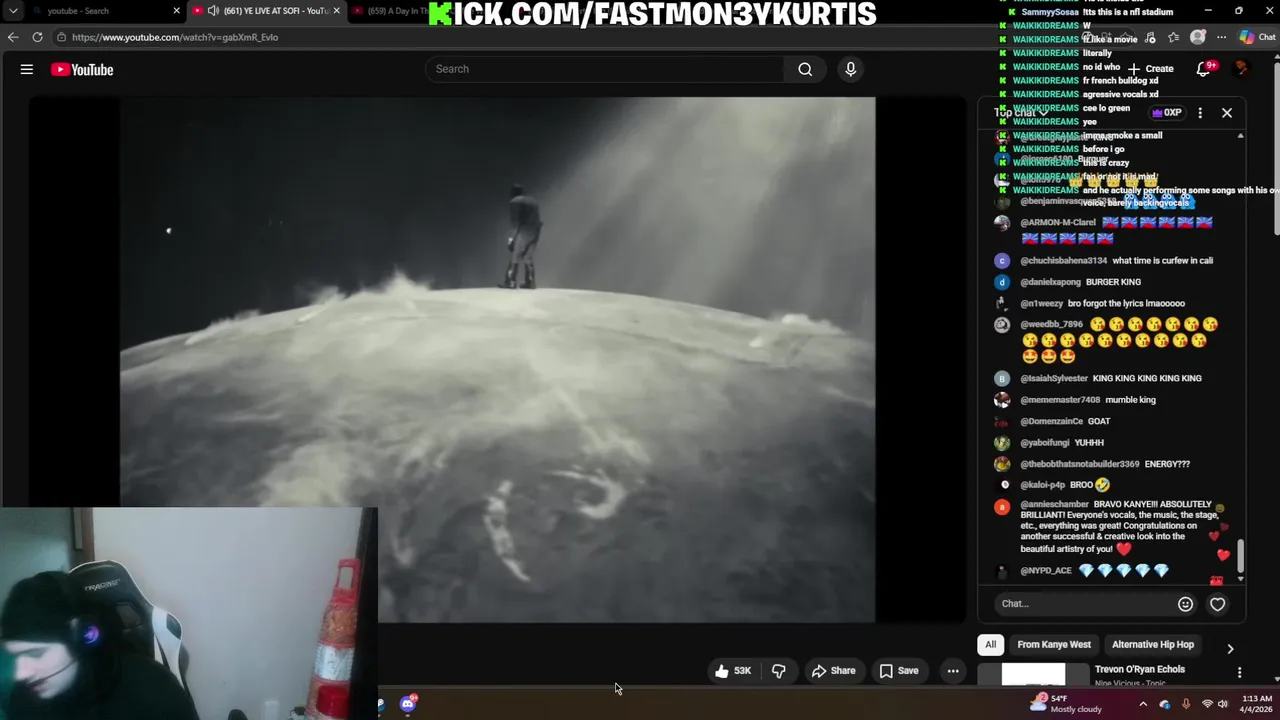Open the browser Chat sidebar button

[x=1257, y=37]
